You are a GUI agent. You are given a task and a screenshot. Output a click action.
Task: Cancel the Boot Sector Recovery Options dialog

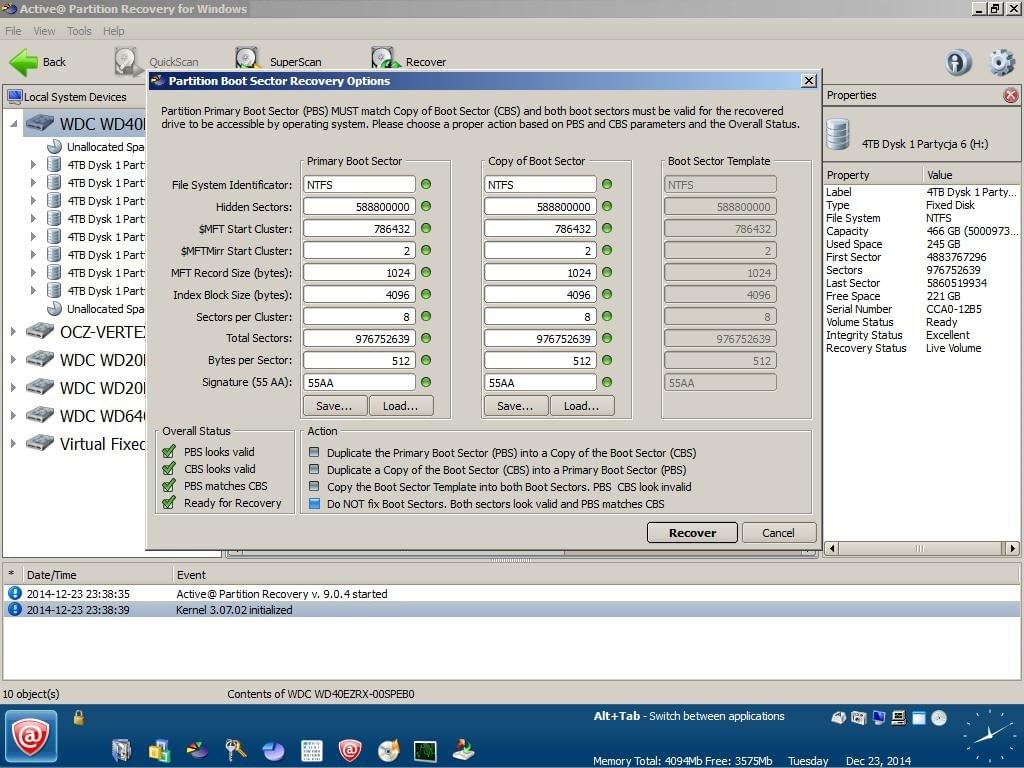pyautogui.click(x=778, y=533)
